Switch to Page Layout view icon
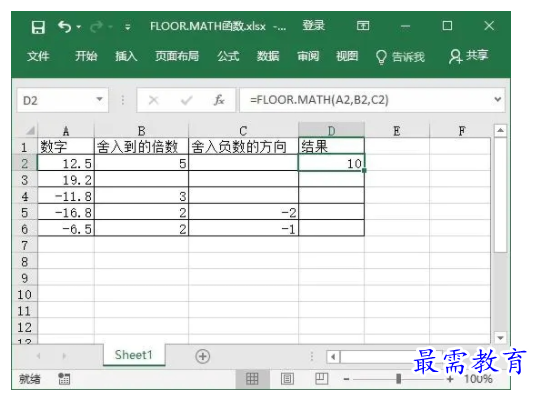The width and height of the screenshot is (535, 393). (287, 379)
